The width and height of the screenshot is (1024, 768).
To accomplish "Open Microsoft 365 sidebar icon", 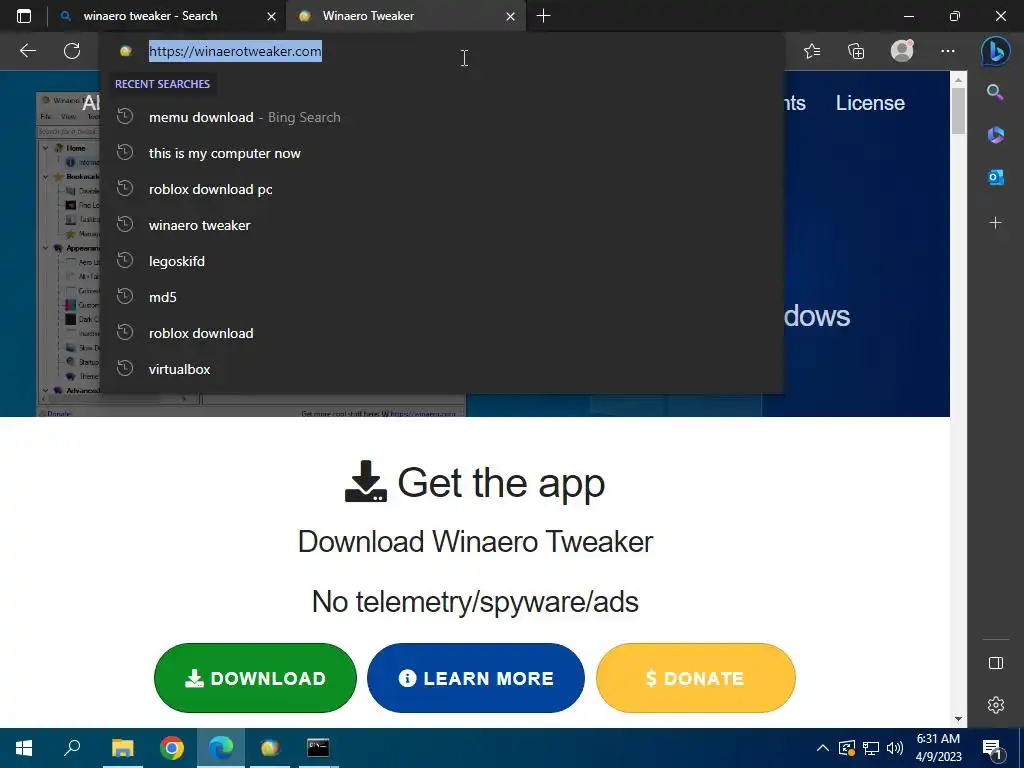I will pos(995,135).
